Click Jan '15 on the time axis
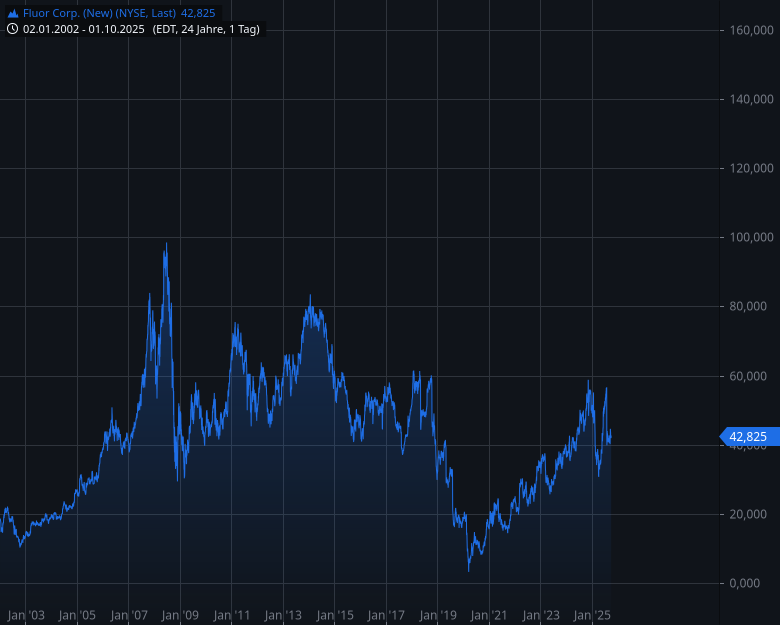780x625 pixels. (335, 615)
